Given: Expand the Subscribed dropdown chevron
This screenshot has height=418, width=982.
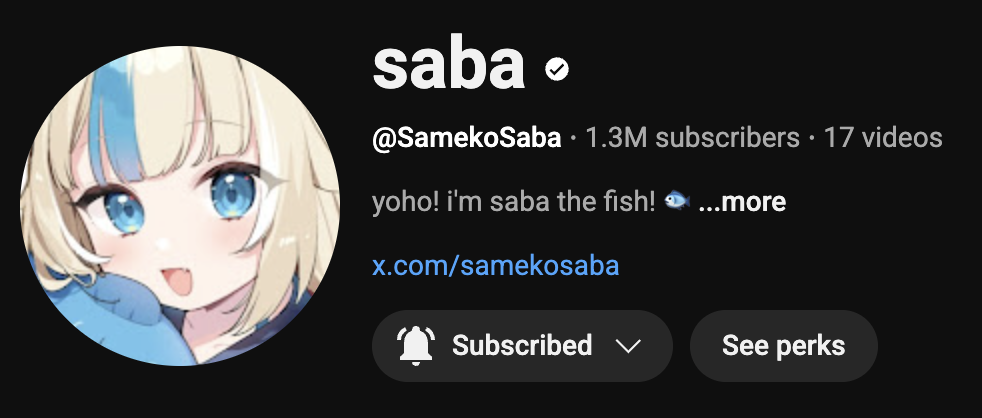Looking at the screenshot, I should coord(628,346).
